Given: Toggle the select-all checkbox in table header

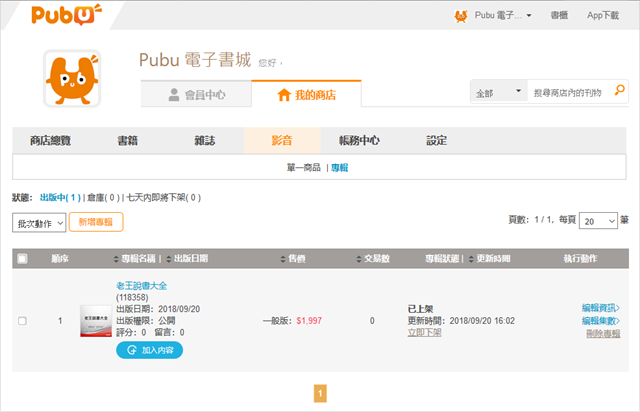Looking at the screenshot, I should point(22,258).
